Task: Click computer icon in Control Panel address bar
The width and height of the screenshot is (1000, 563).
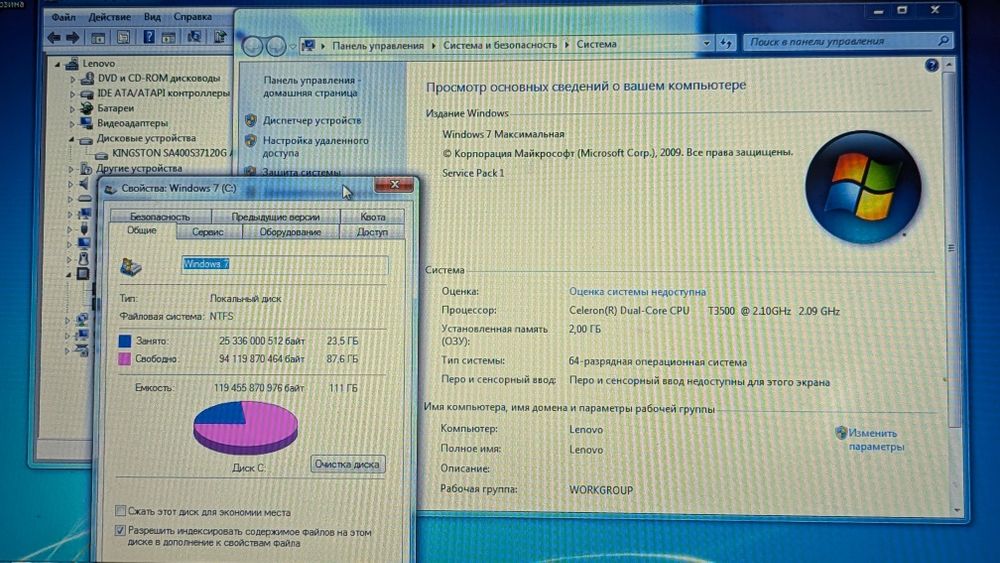Action: [x=309, y=45]
